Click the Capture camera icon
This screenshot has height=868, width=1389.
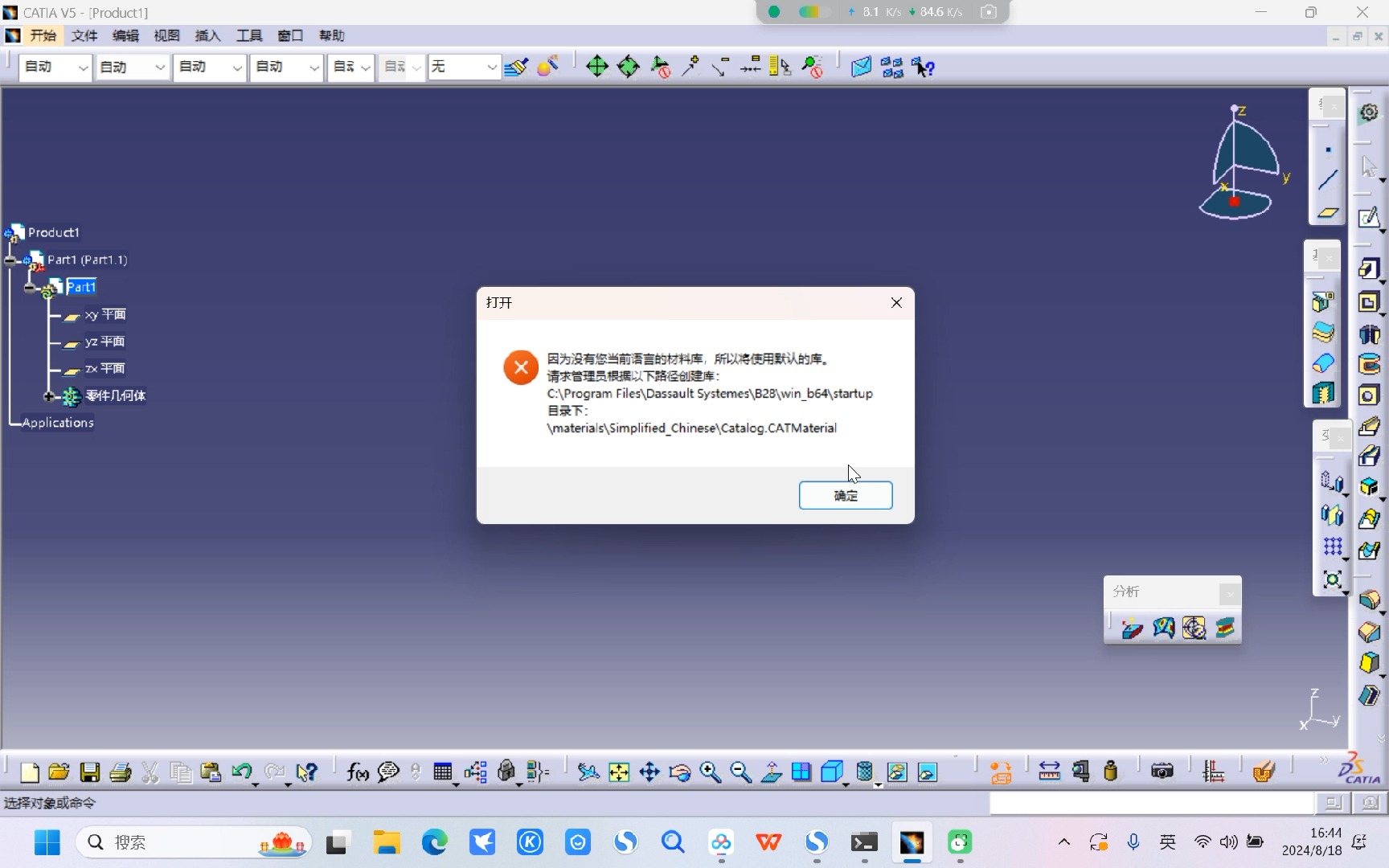pyautogui.click(x=1162, y=772)
